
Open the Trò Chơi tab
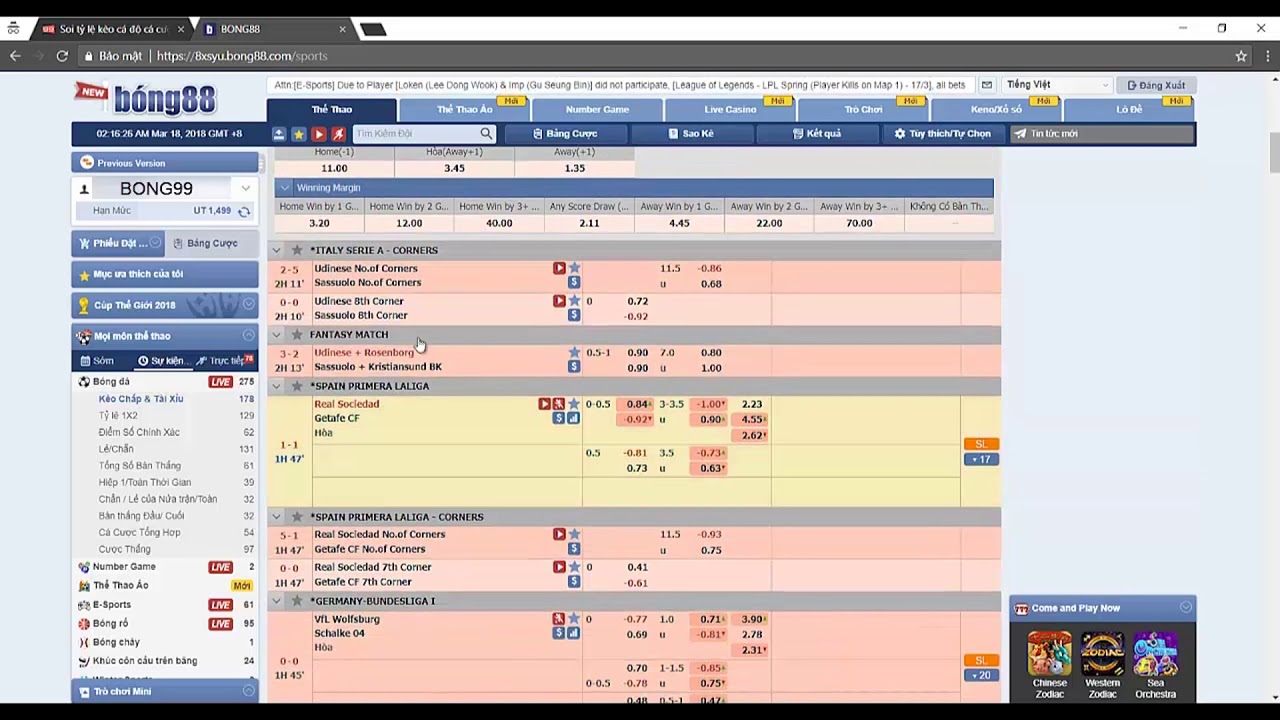pos(863,109)
